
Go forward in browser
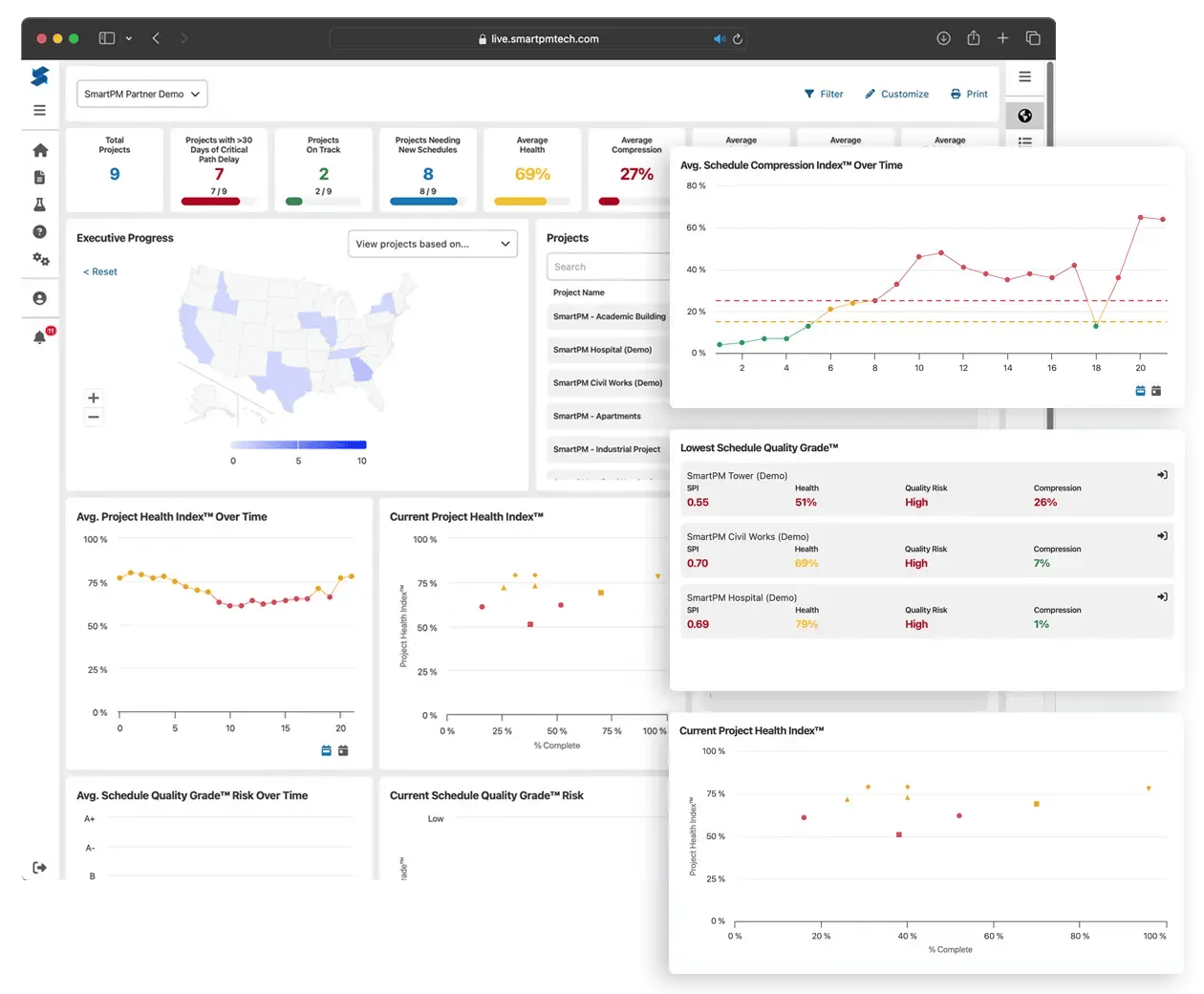[183, 38]
